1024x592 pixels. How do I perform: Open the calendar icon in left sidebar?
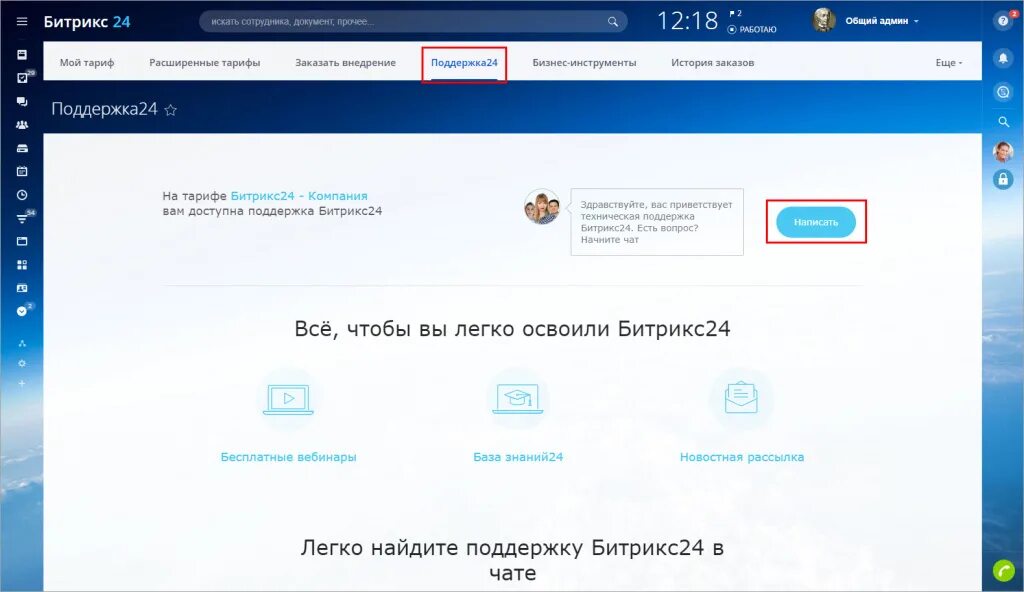[x=22, y=171]
